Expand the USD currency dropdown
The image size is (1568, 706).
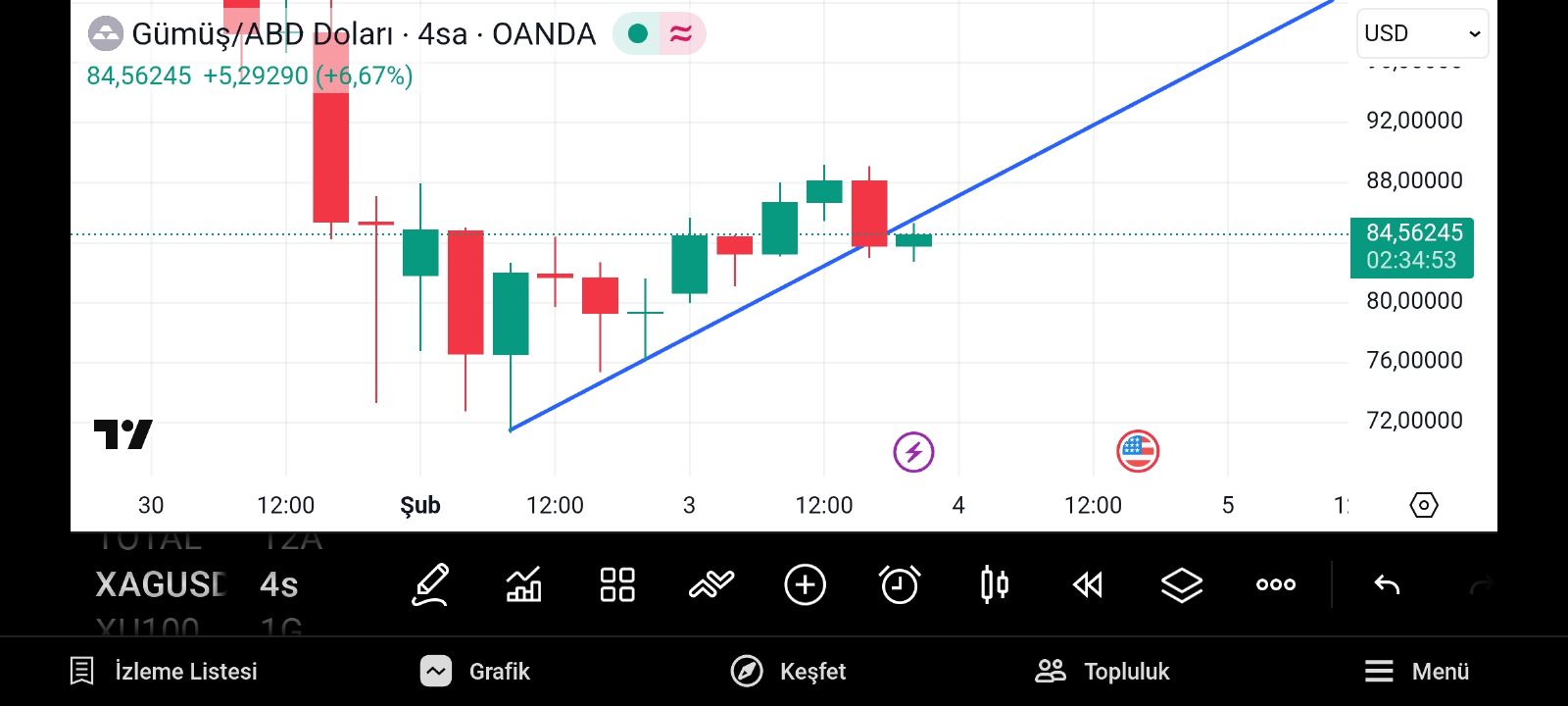[x=1422, y=33]
